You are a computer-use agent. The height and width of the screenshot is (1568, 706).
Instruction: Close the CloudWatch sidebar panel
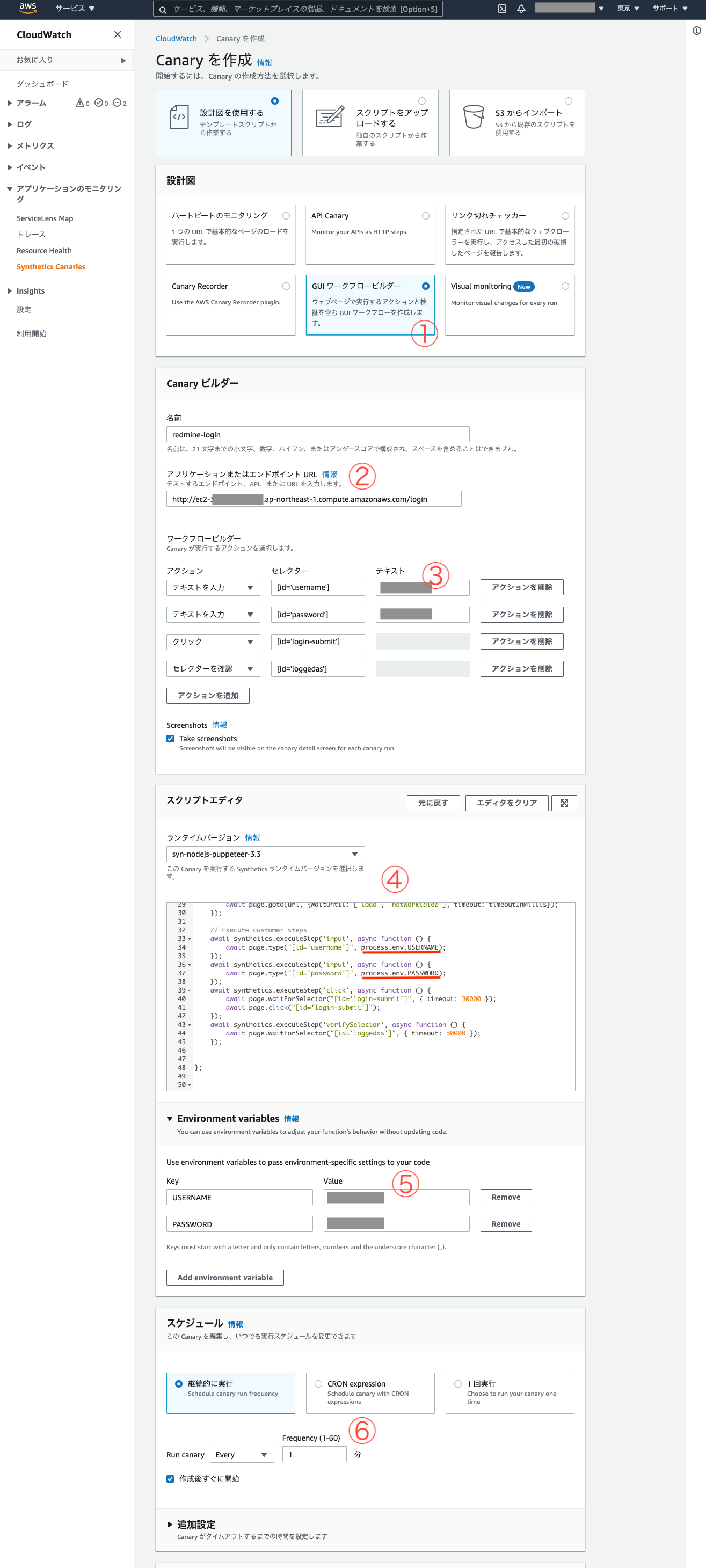point(118,35)
